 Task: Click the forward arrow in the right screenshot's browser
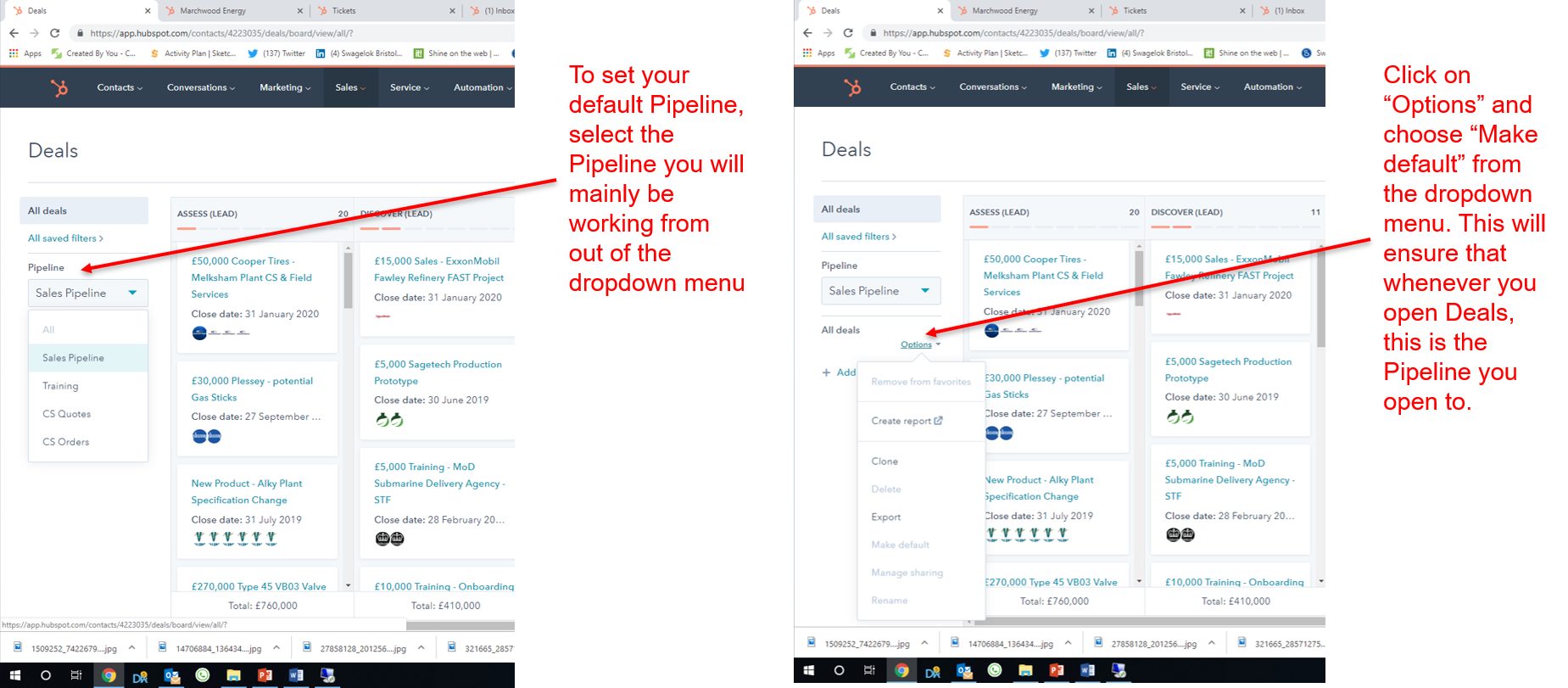(828, 33)
